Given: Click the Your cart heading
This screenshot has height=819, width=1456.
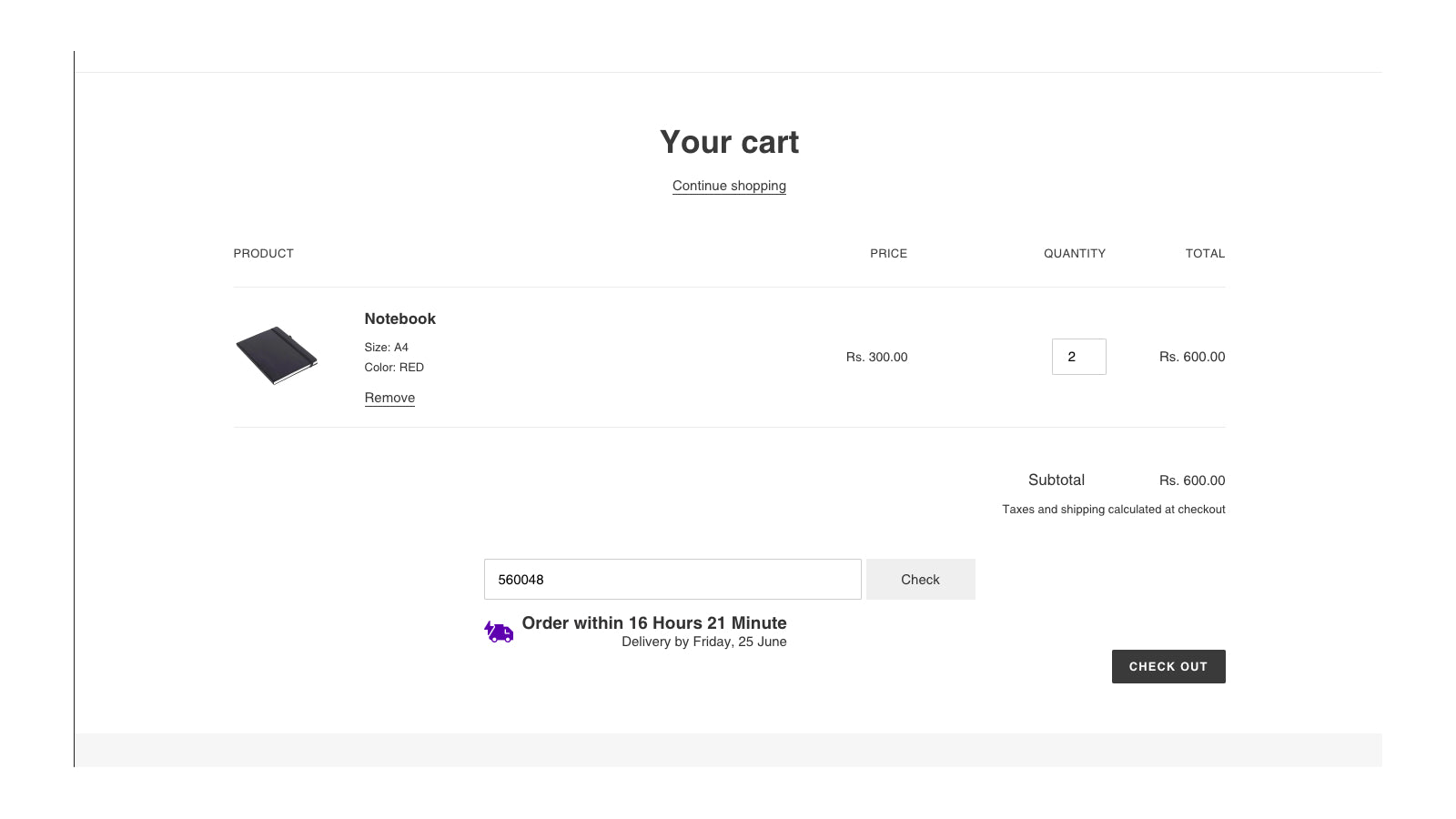Looking at the screenshot, I should [x=729, y=142].
